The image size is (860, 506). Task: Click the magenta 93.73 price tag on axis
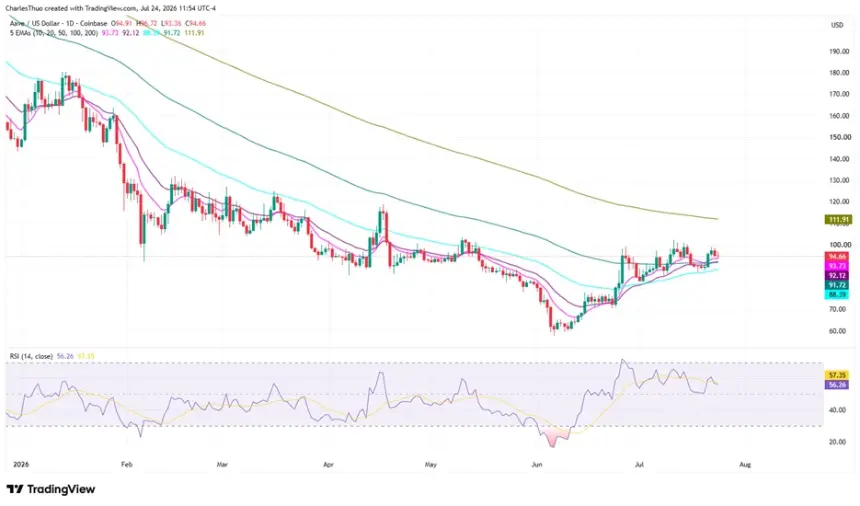(x=838, y=266)
